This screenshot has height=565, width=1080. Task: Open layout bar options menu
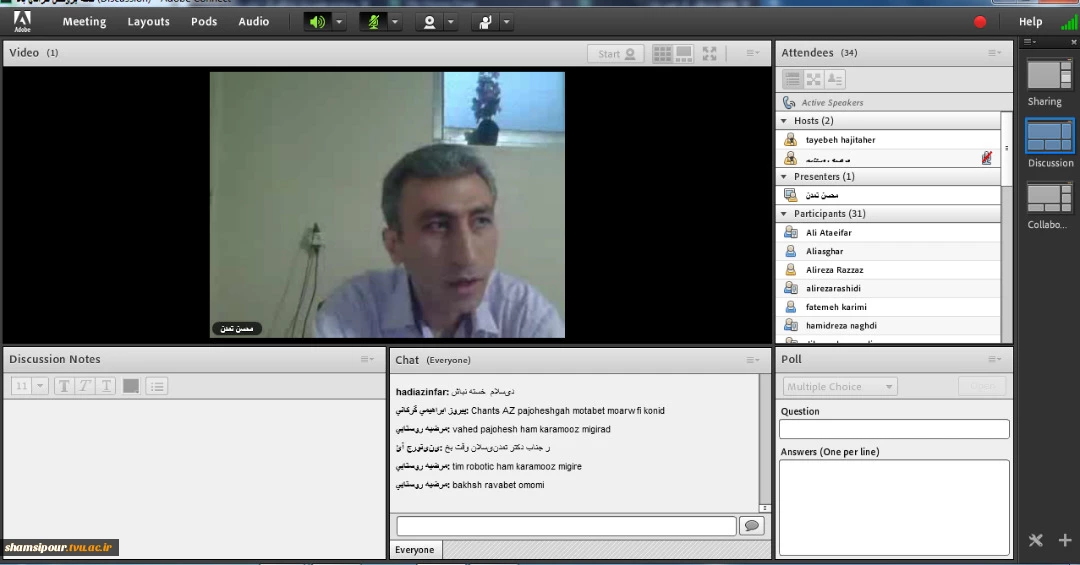(x=1029, y=42)
